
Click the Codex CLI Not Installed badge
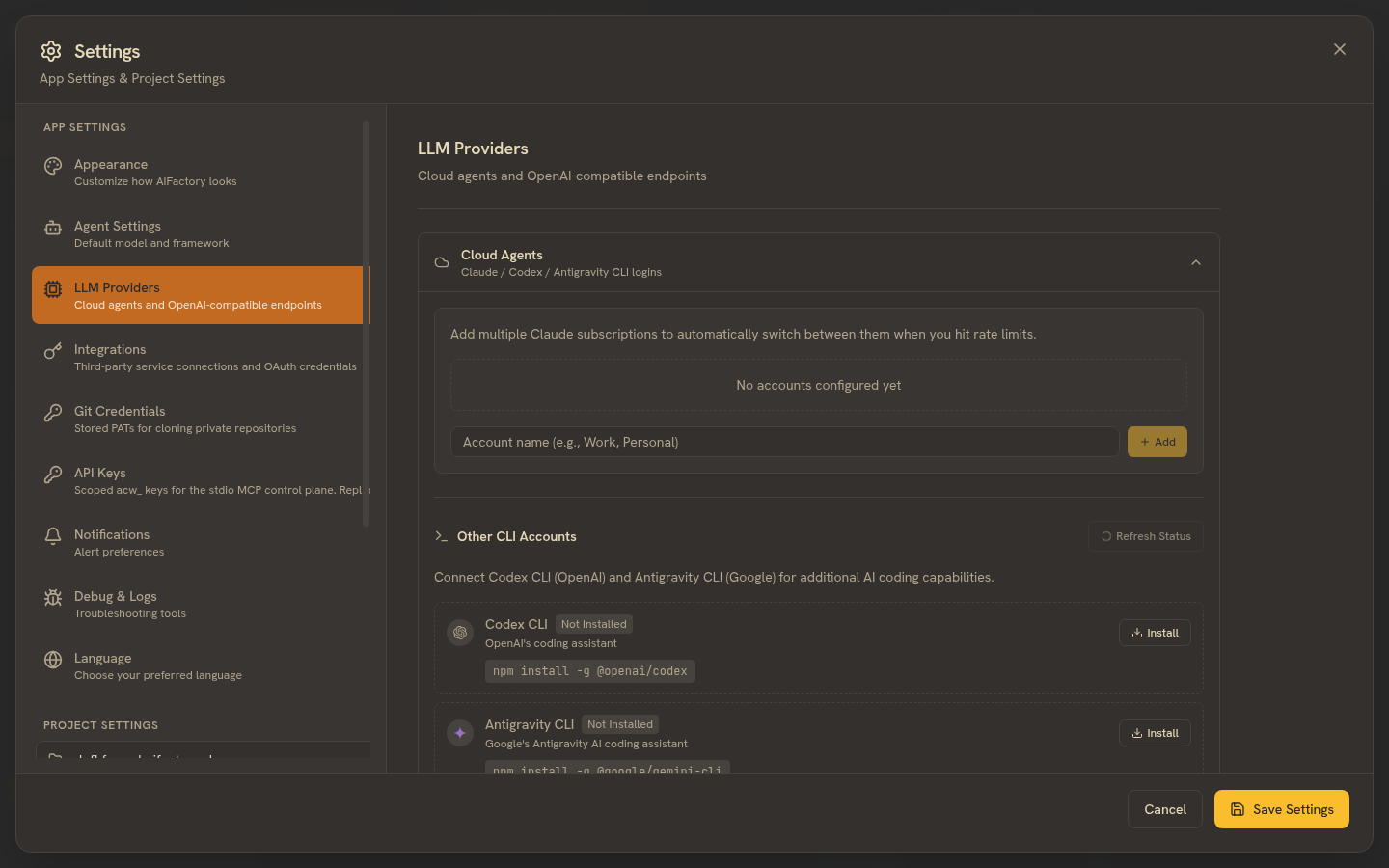coord(594,624)
